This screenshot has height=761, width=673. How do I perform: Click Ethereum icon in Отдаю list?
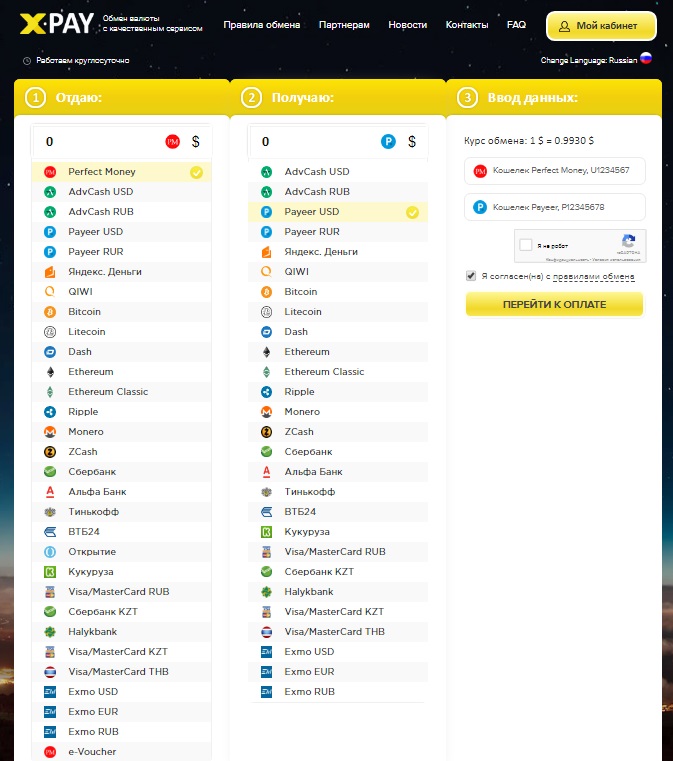tap(50, 372)
